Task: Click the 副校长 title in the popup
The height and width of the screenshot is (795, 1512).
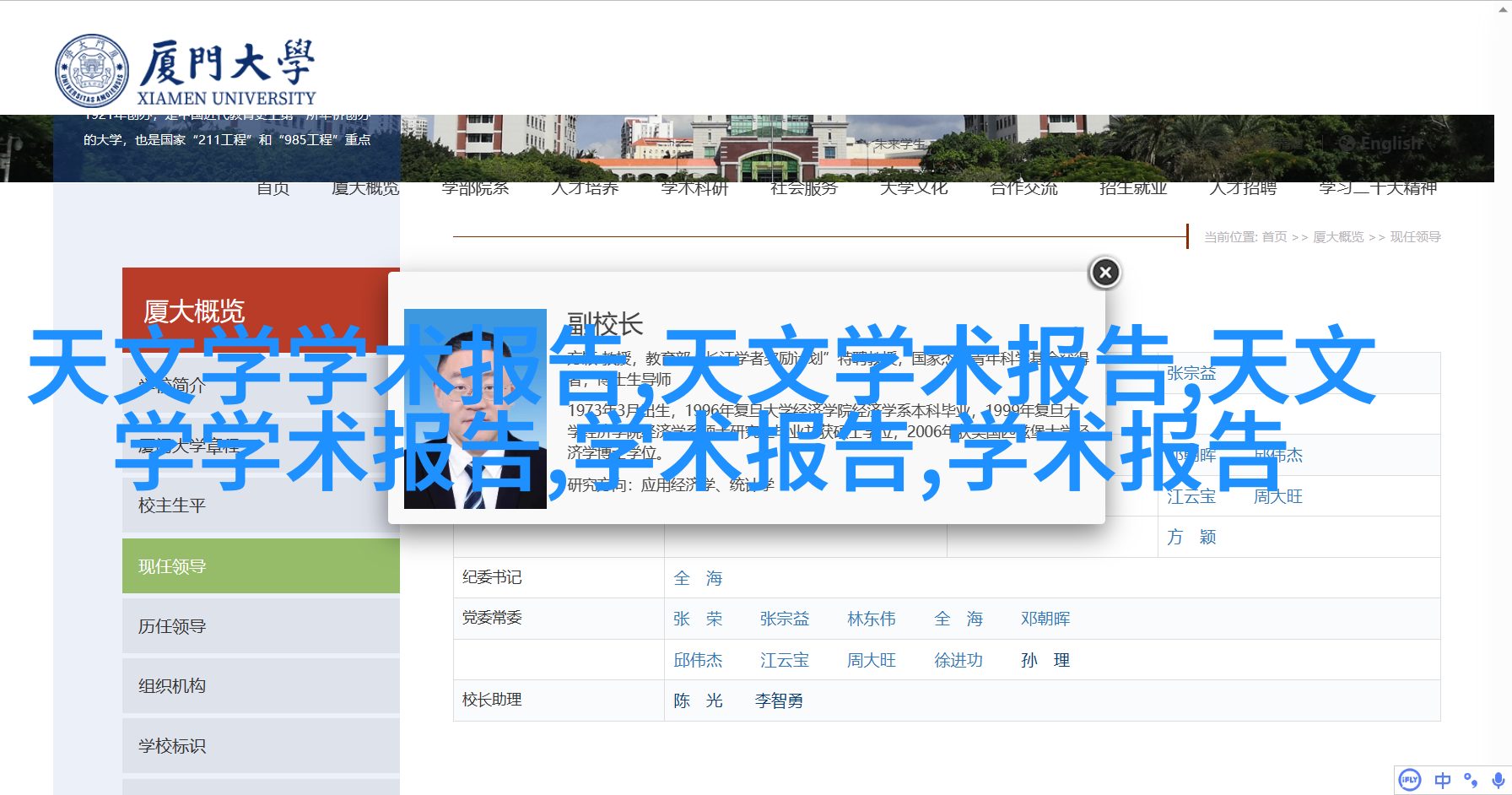Action: coord(605,324)
